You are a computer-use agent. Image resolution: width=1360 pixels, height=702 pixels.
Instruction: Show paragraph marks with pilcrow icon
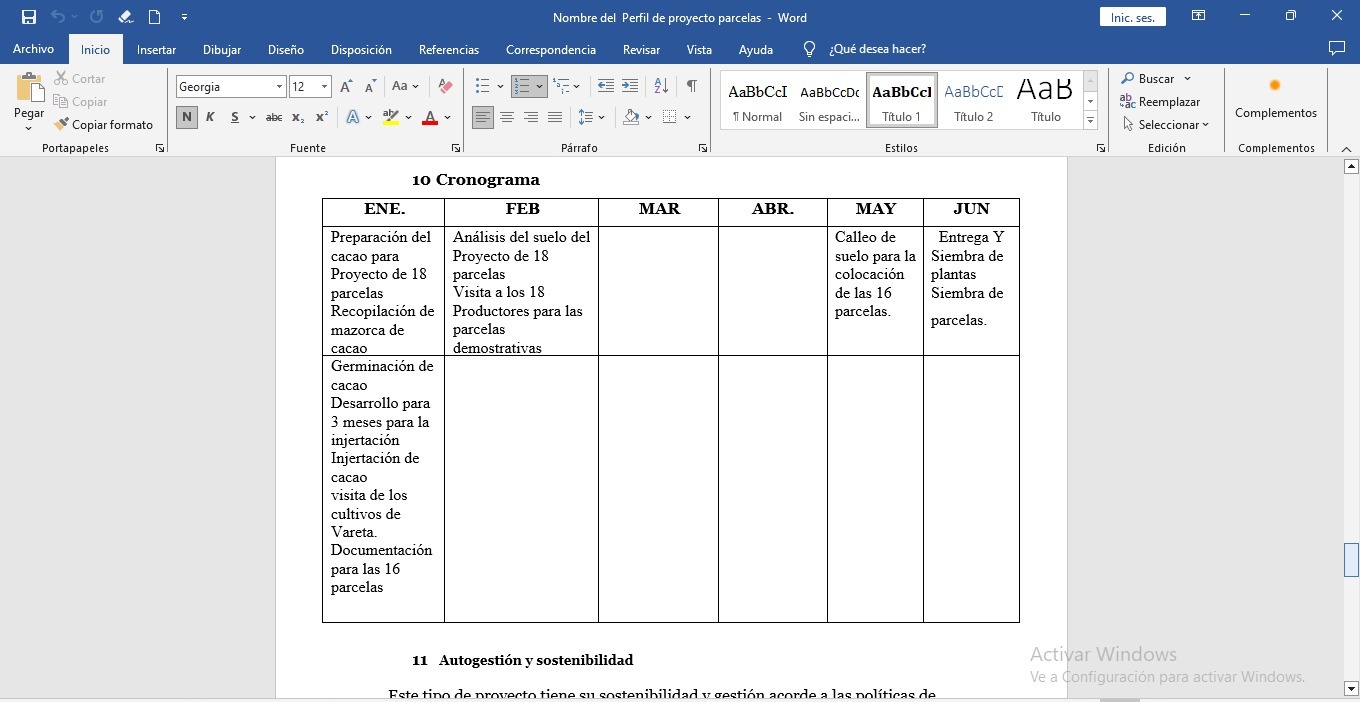(691, 87)
